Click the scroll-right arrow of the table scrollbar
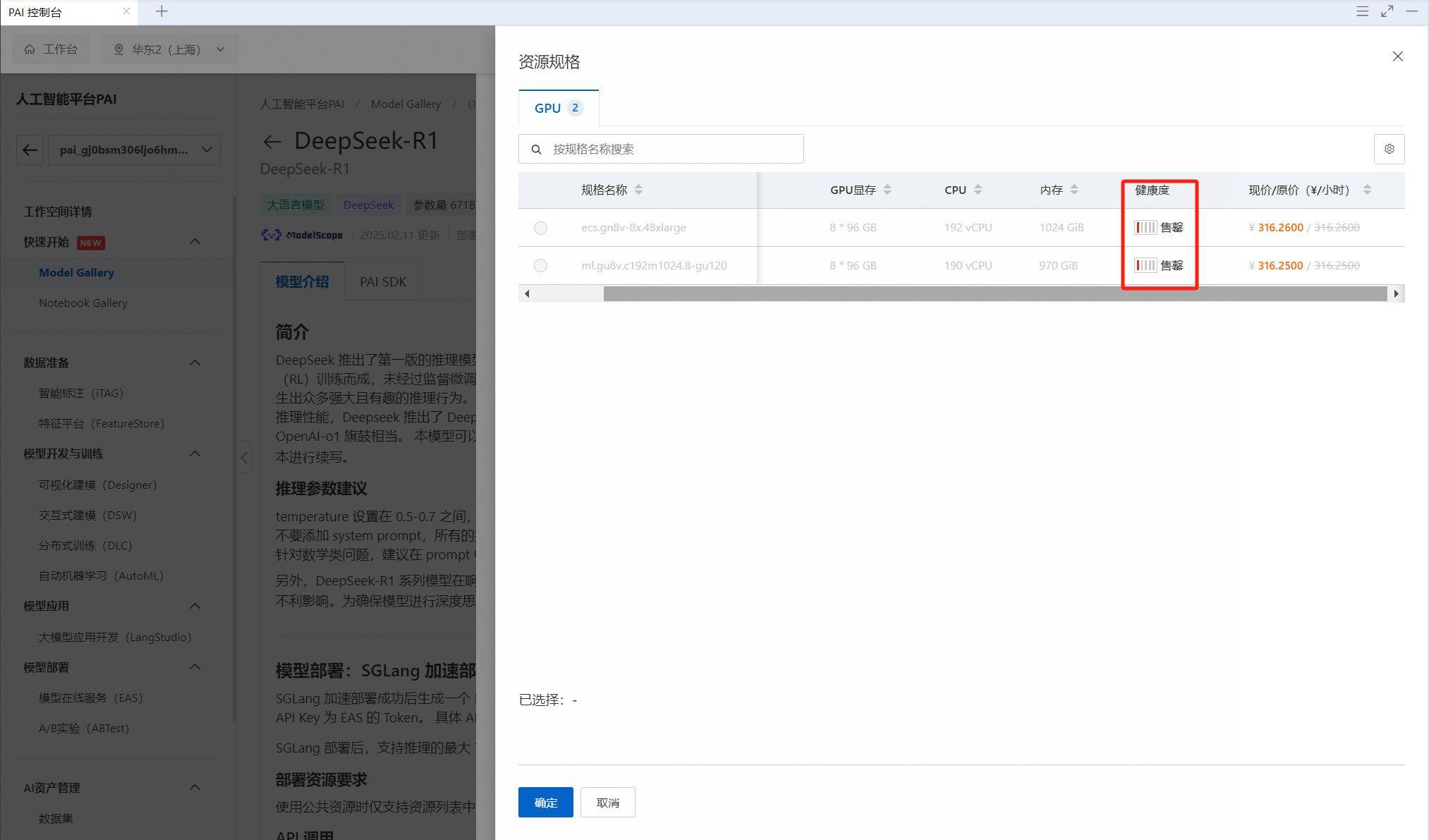Screen dimensions: 1429x840 tap(1396, 293)
